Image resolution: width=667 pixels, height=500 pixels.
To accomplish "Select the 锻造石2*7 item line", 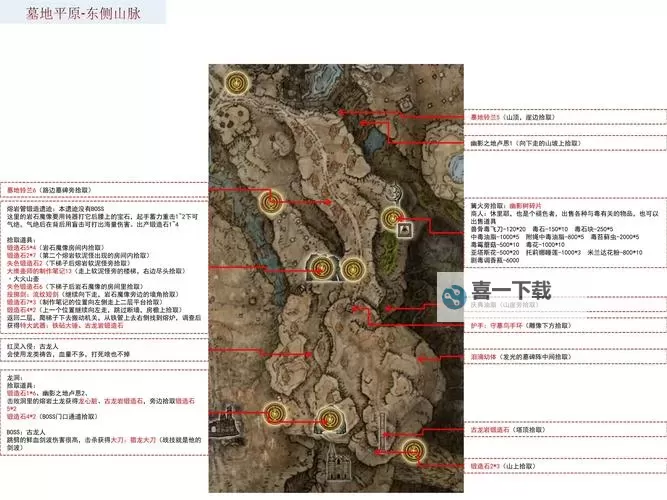I will click(x=78, y=255).
